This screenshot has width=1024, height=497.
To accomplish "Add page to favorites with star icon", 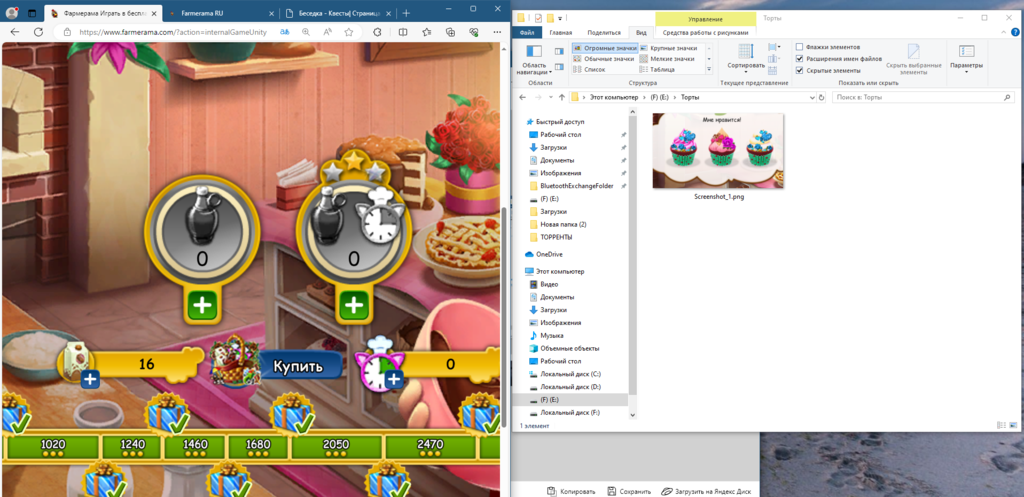I will coord(349,31).
